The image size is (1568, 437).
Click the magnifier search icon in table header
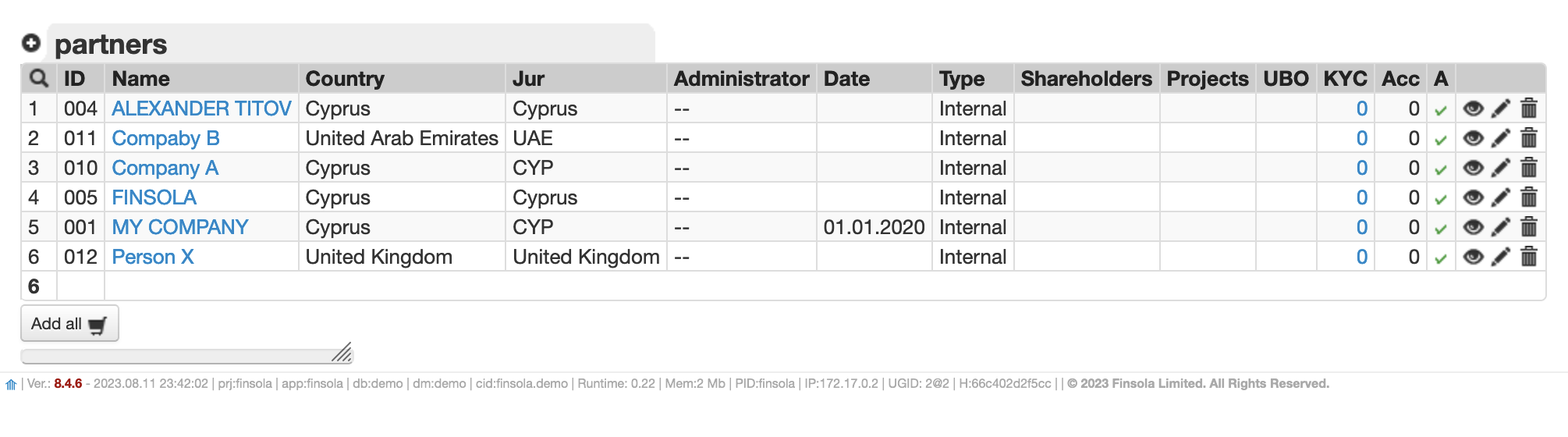pyautogui.click(x=38, y=78)
